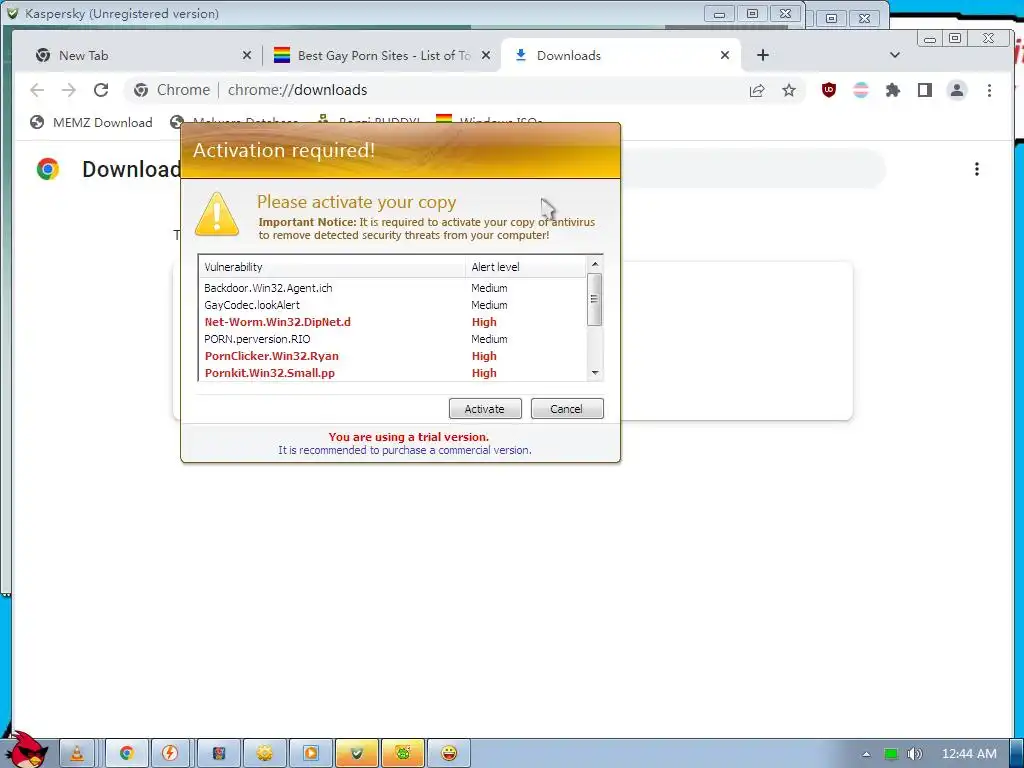Screen dimensions: 1024x768
Task: Open a new browser tab with plus
Action: (x=763, y=56)
